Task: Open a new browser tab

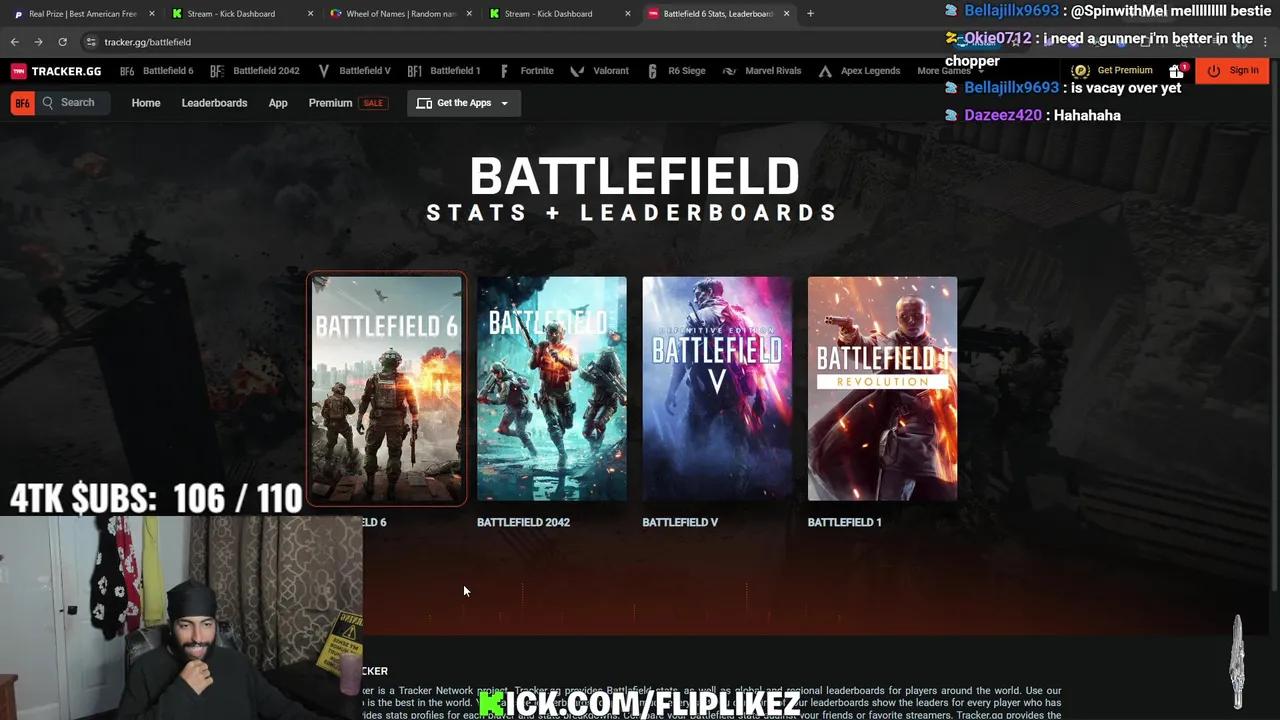Action: (x=810, y=14)
